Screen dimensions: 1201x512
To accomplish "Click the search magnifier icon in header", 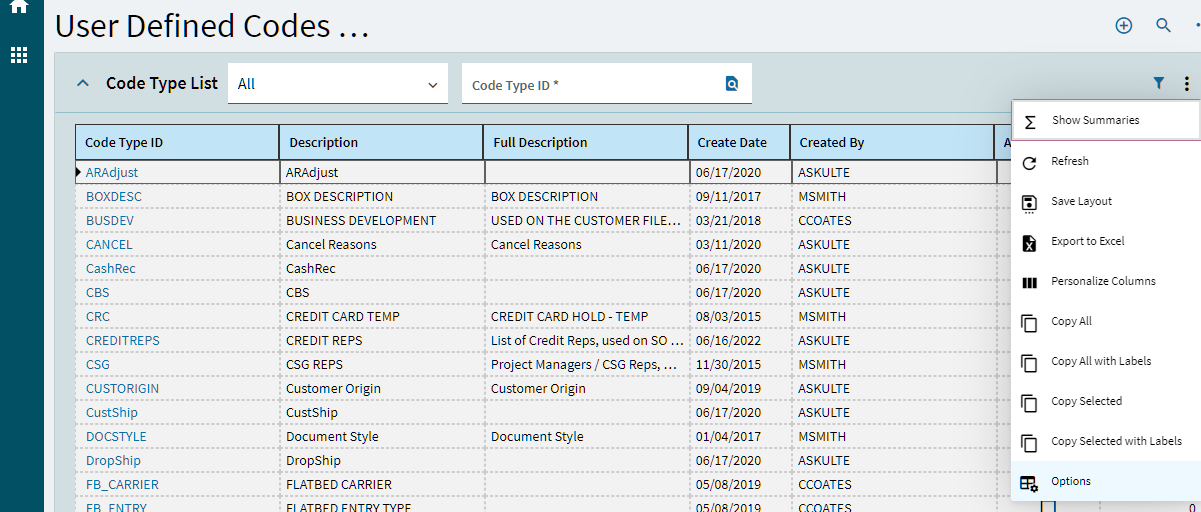I will 1163,26.
